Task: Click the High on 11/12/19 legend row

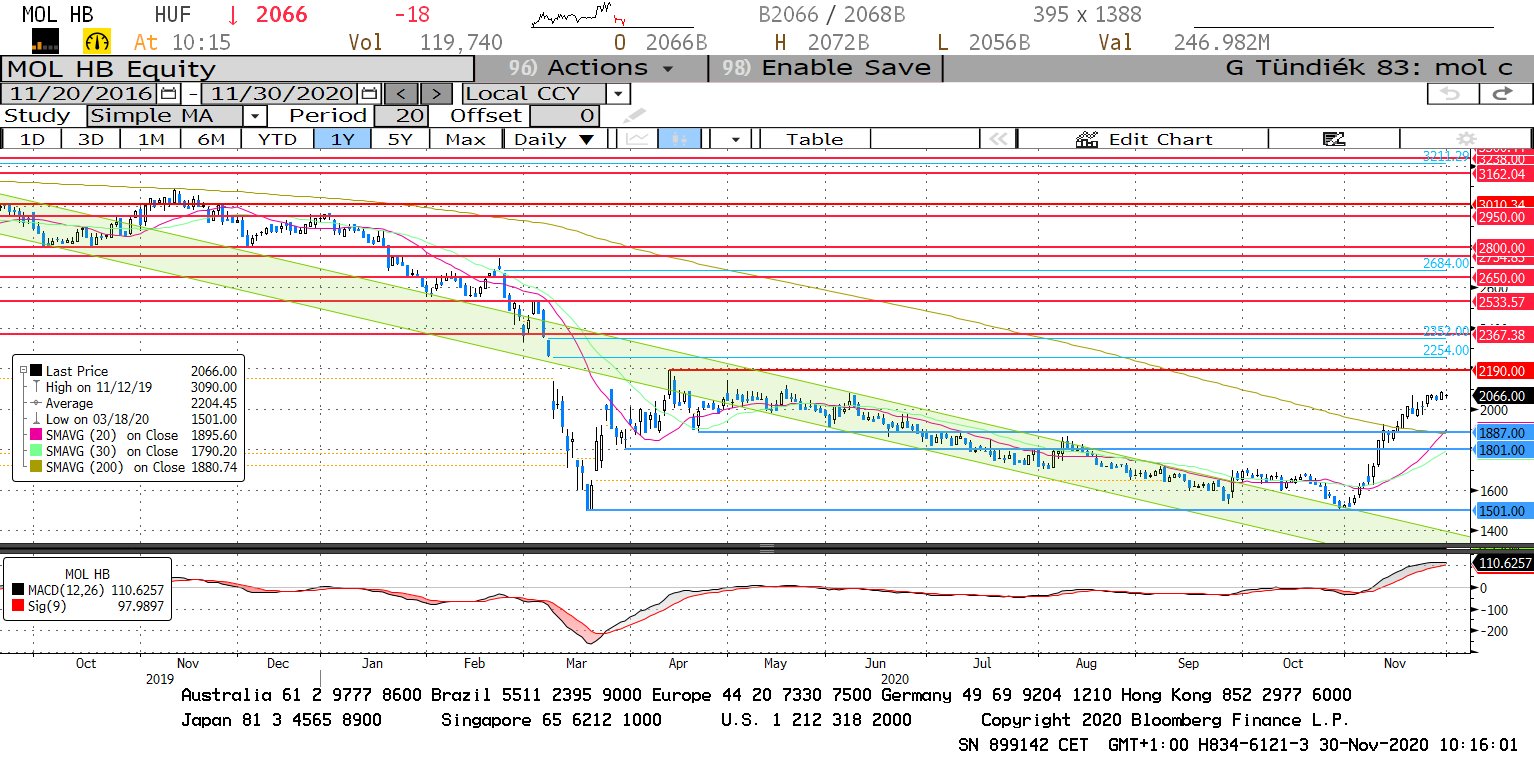Action: pos(135,387)
